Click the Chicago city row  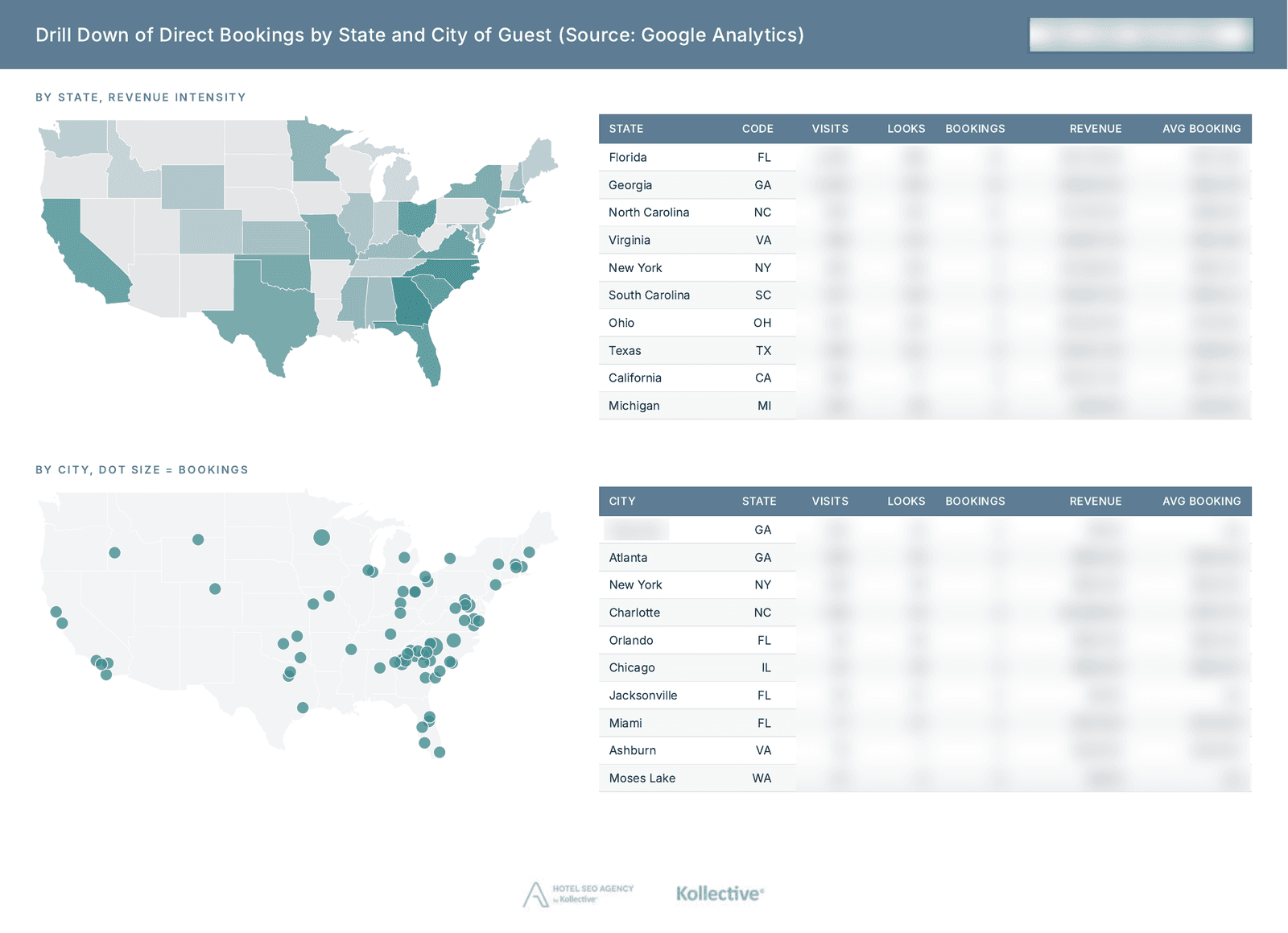(925, 668)
